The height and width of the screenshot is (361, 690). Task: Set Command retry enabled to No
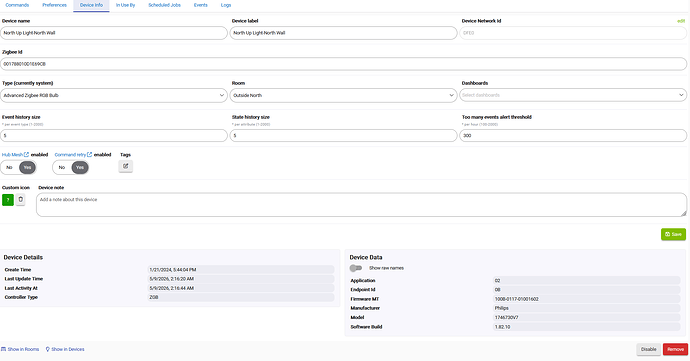(62, 168)
